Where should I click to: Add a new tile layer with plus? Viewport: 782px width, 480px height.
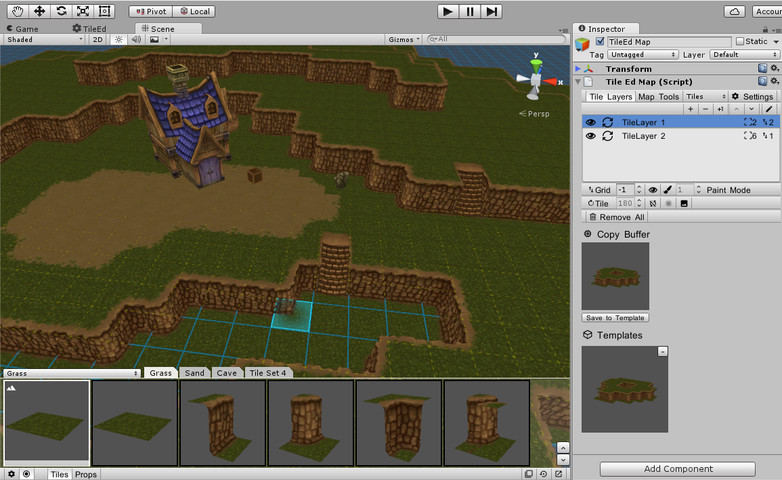690,109
